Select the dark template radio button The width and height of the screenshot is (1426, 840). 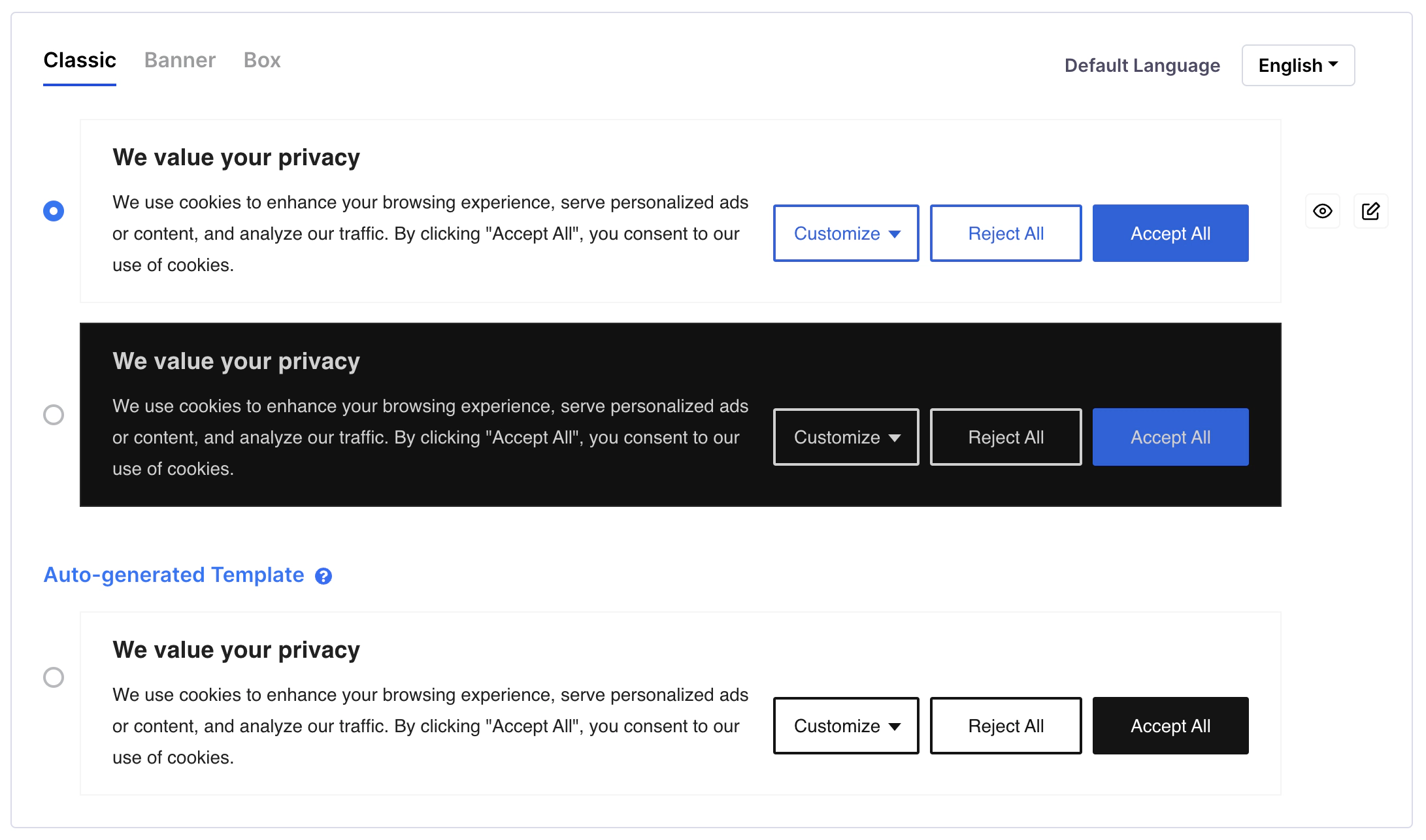click(54, 415)
